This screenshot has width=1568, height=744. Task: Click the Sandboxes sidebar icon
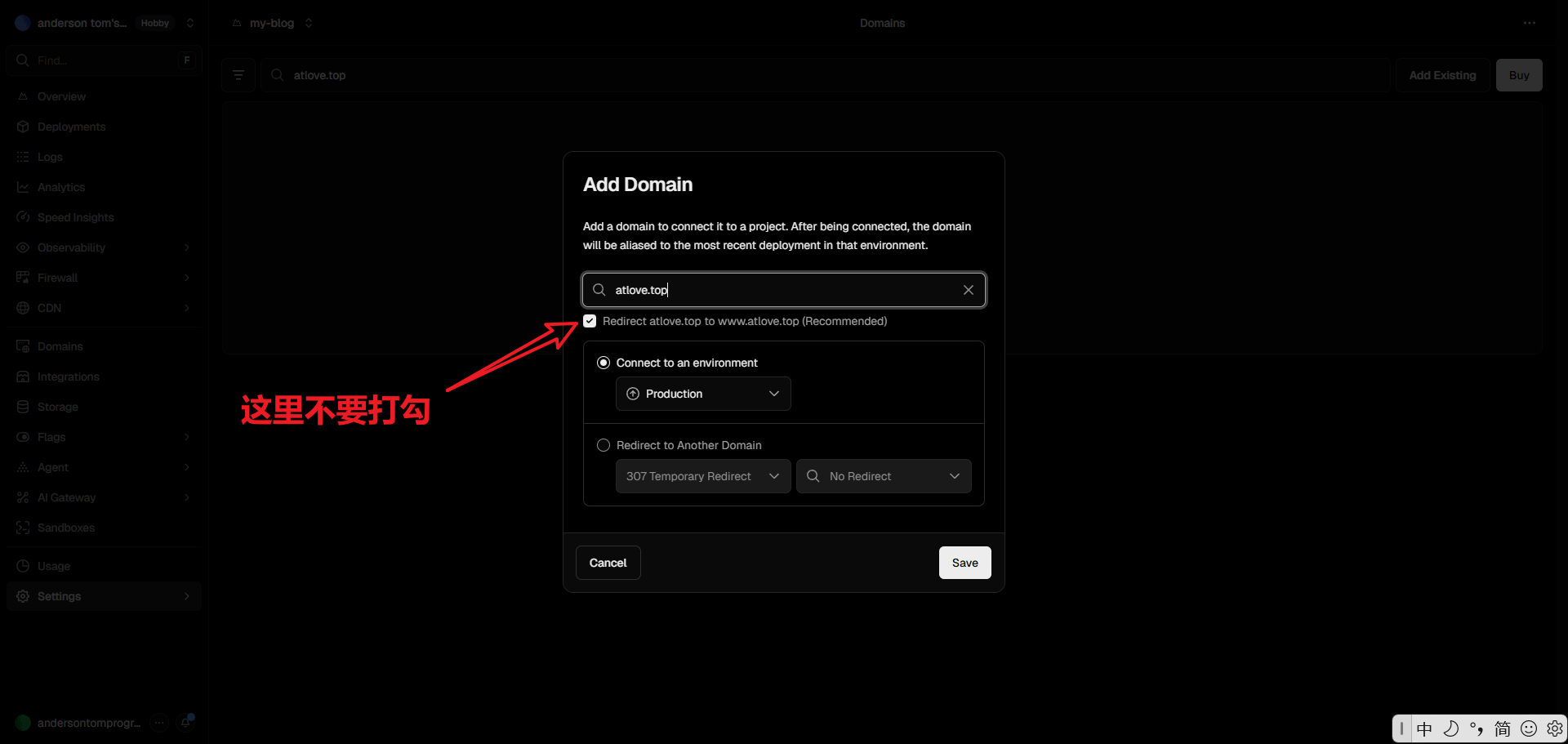[23, 528]
